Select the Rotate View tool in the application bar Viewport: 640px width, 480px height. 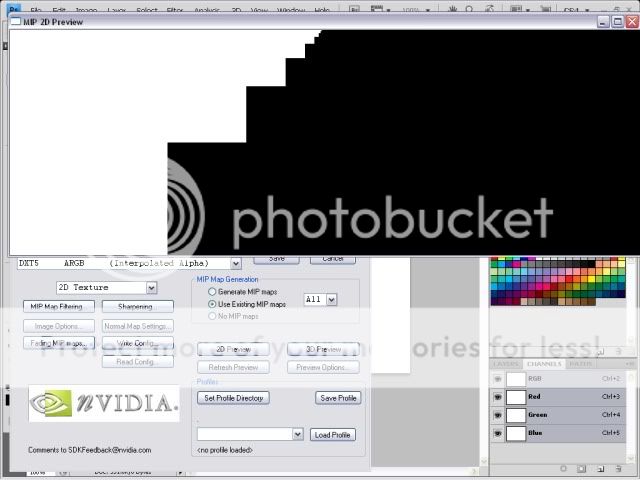[x=489, y=9]
